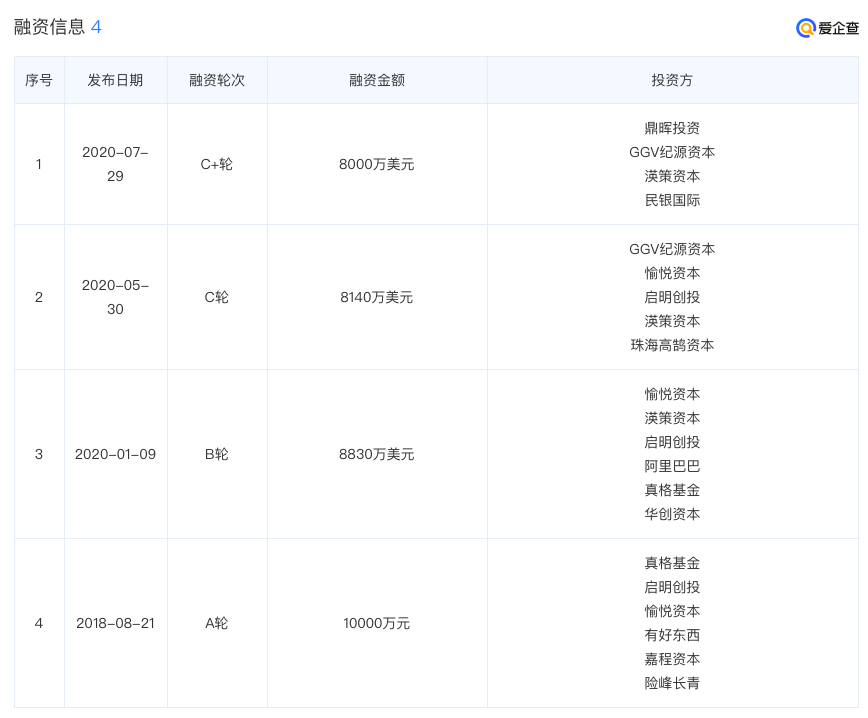Screen dimensions: 868x718
Task: Click the 融资金额 column header
Action: [376, 80]
